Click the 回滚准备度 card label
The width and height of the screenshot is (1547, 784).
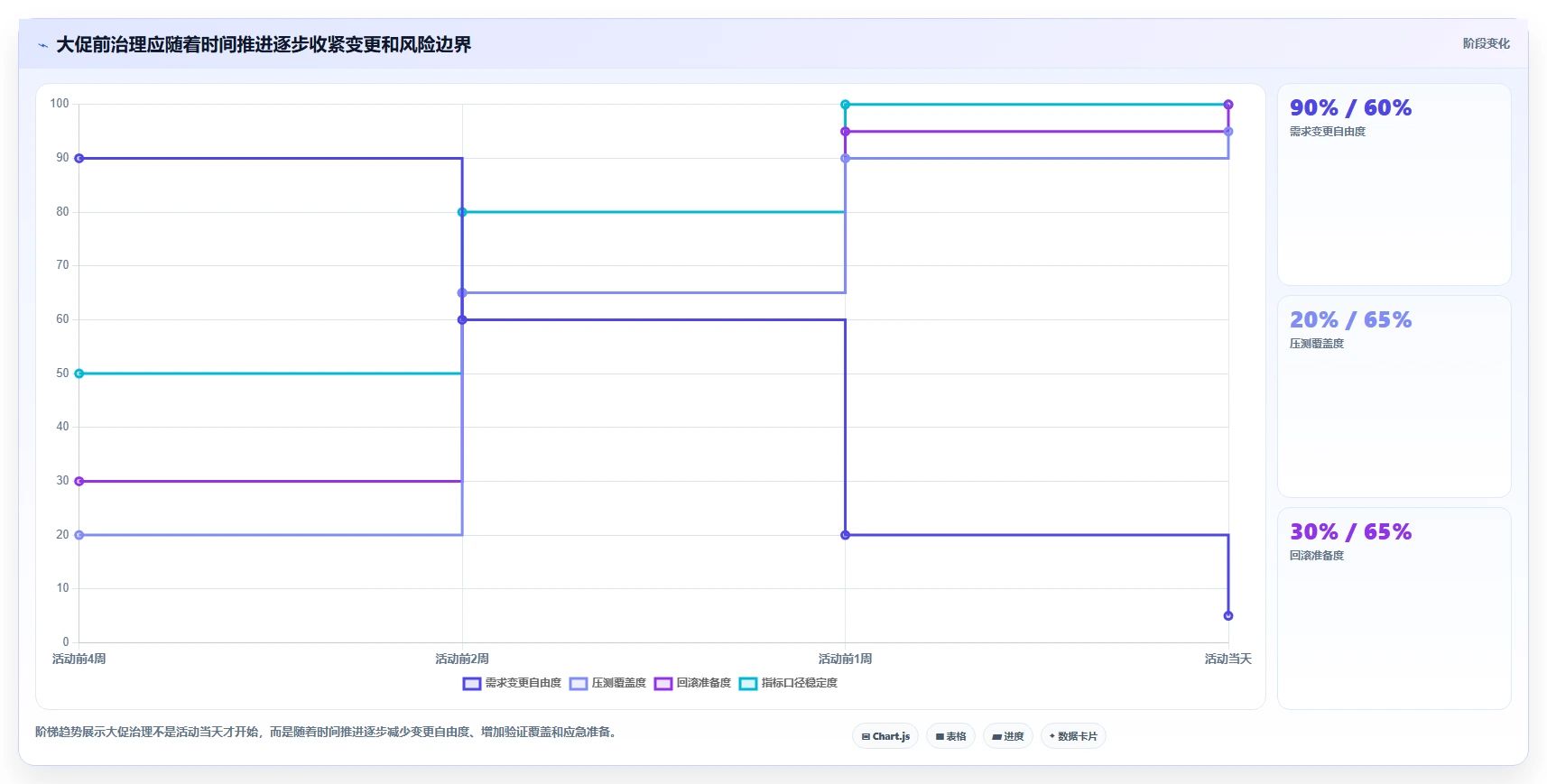(1316, 556)
